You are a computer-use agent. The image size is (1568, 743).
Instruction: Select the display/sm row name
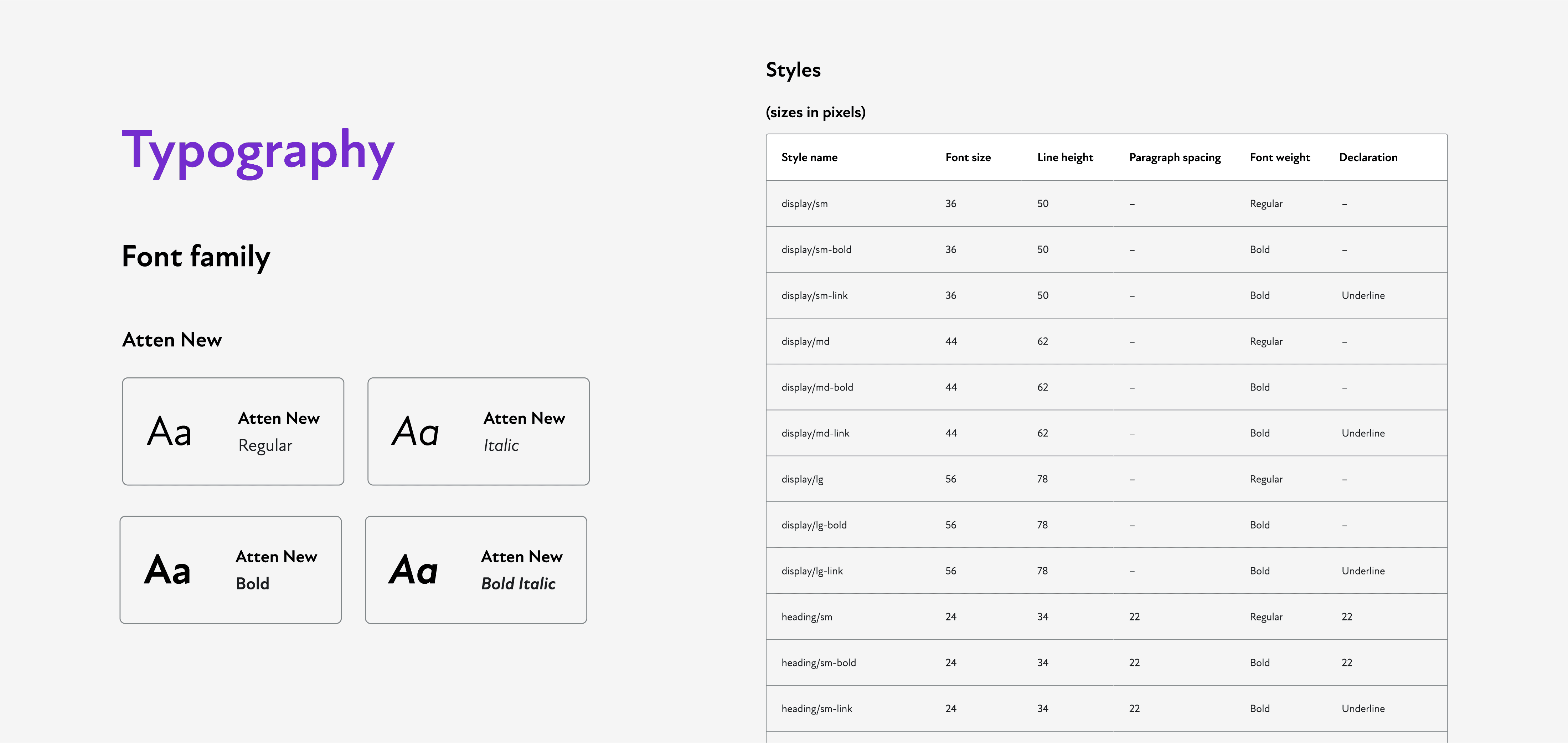click(804, 204)
